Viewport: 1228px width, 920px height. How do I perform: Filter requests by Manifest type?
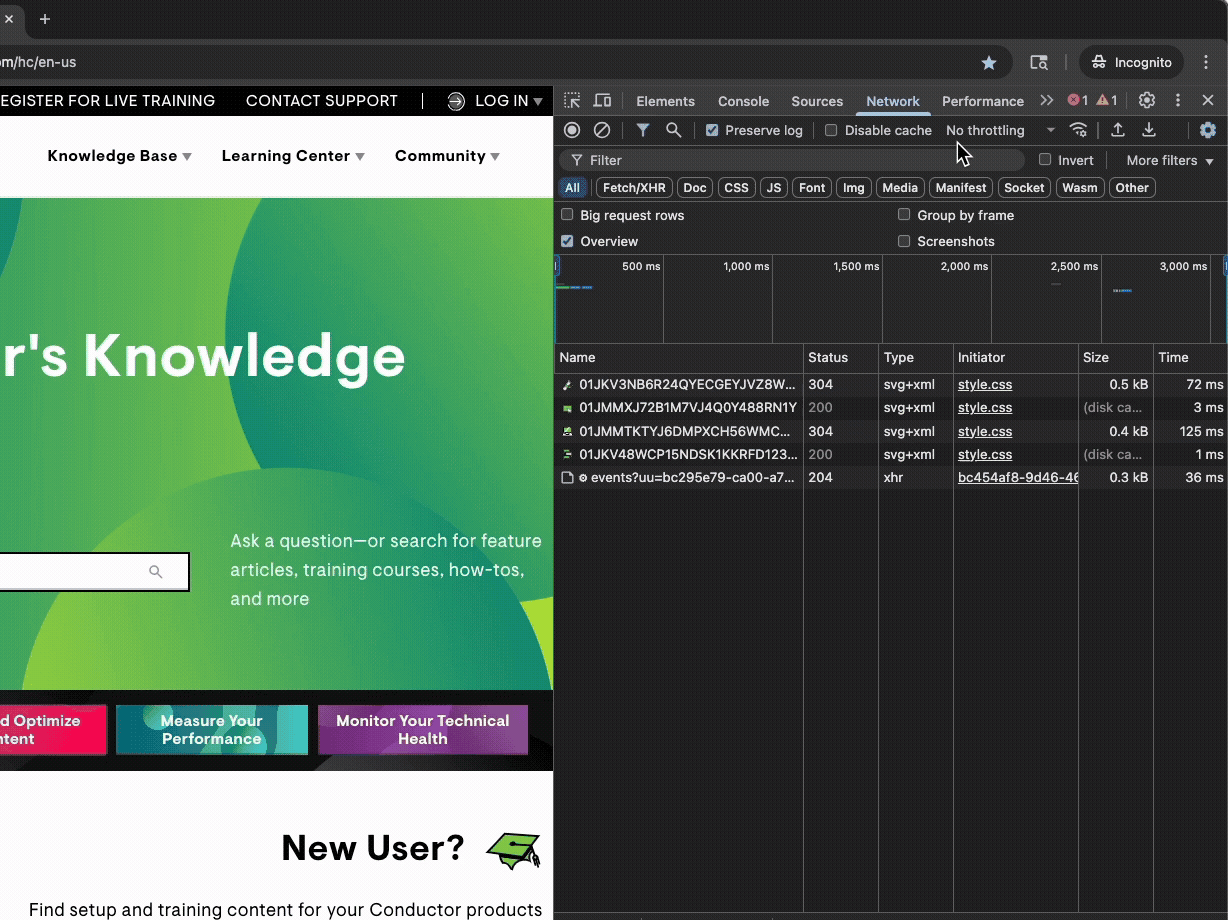[x=961, y=188]
